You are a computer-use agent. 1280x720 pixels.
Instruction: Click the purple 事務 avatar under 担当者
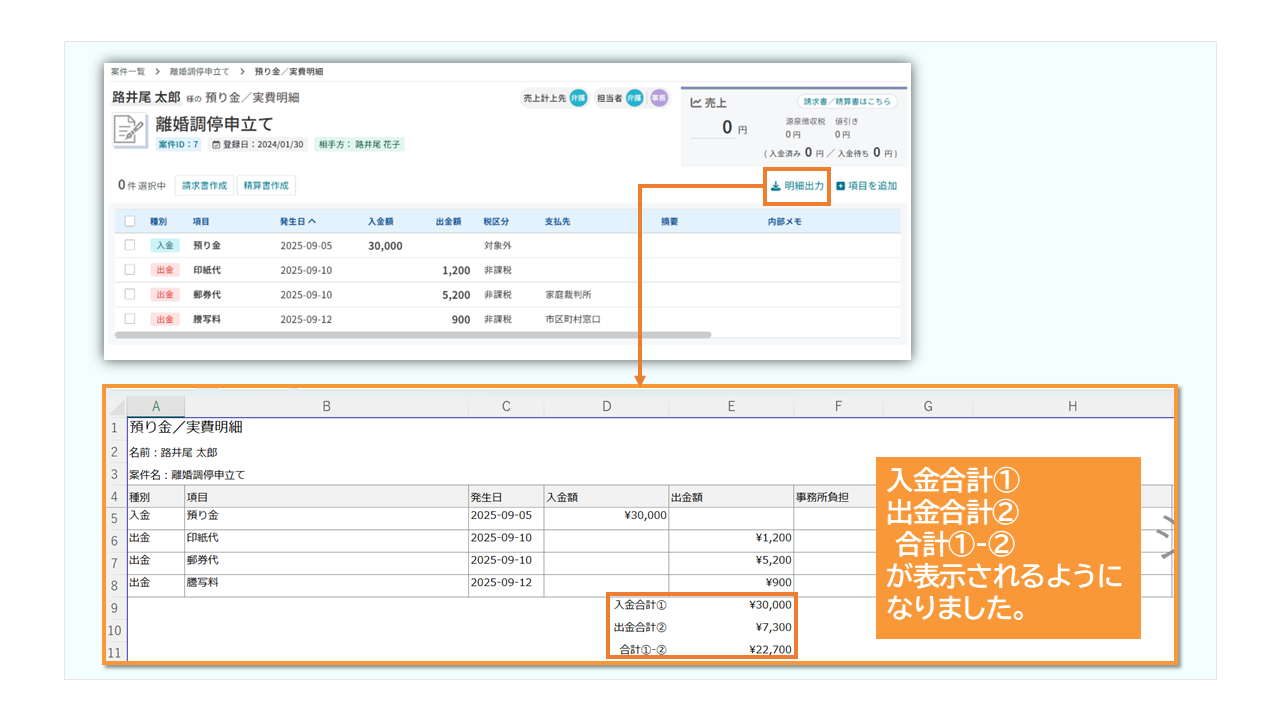point(658,98)
